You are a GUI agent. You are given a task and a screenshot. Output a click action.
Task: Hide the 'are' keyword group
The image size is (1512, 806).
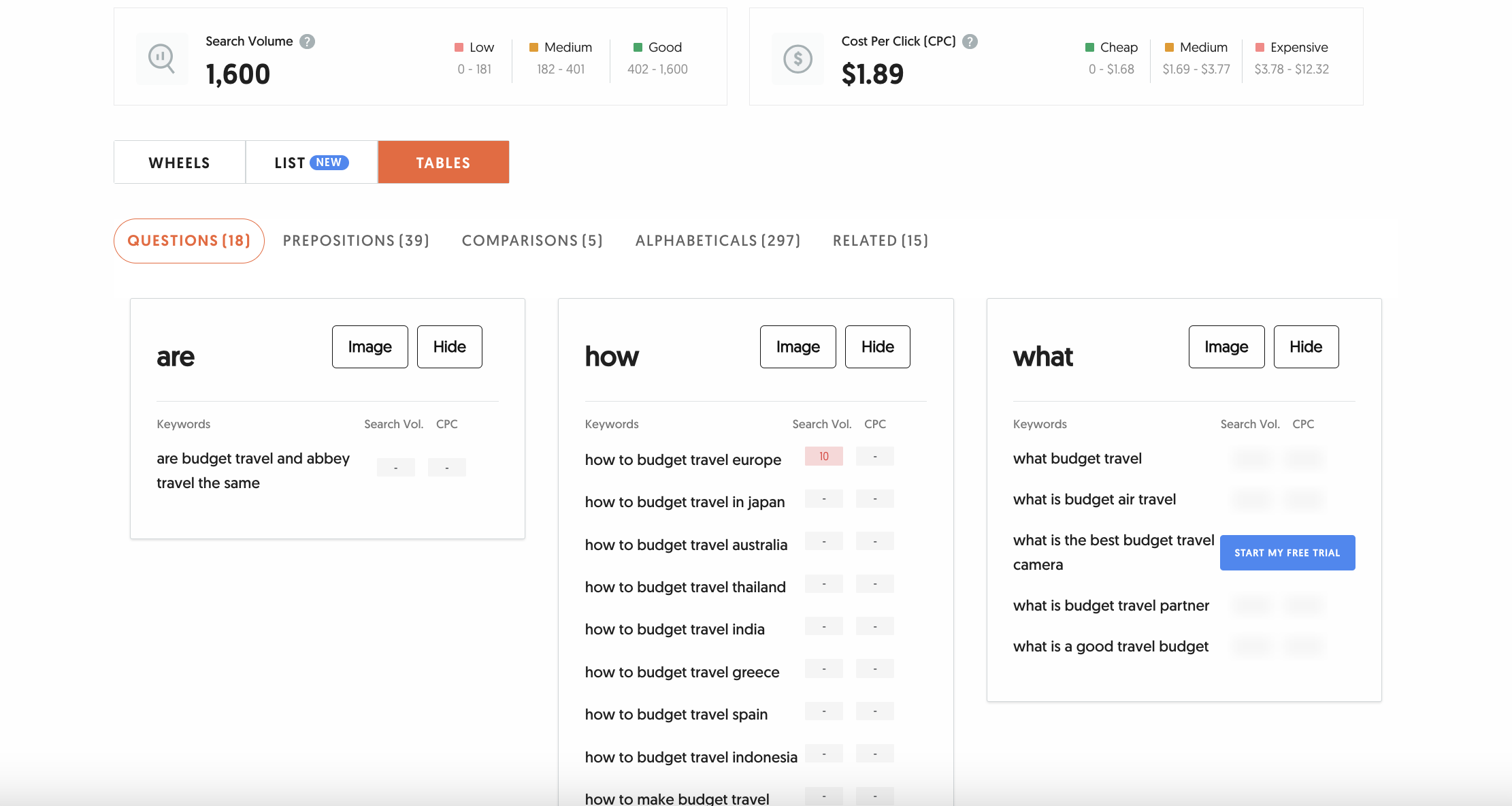(448, 346)
